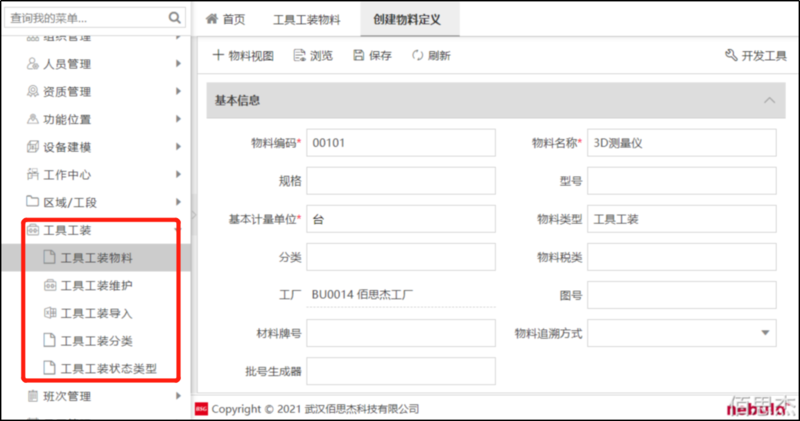Screen dimensions: 800x421
Task: Collapse the 基本信息 section chevron
Action: point(769,101)
